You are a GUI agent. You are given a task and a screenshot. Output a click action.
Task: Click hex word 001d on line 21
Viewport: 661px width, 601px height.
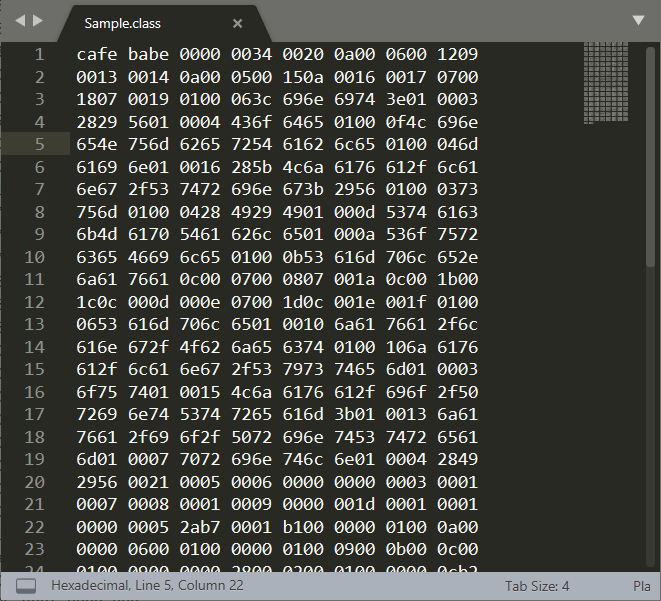[x=355, y=504]
